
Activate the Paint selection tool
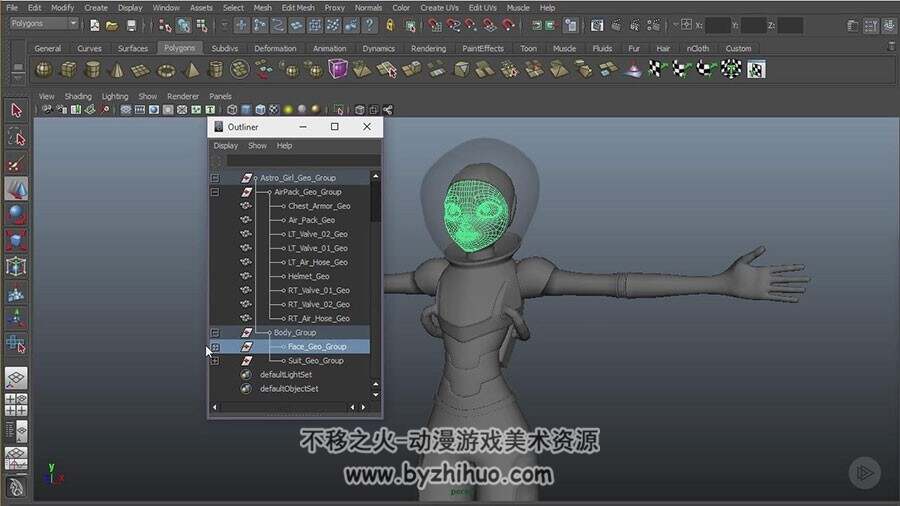[x=16, y=165]
